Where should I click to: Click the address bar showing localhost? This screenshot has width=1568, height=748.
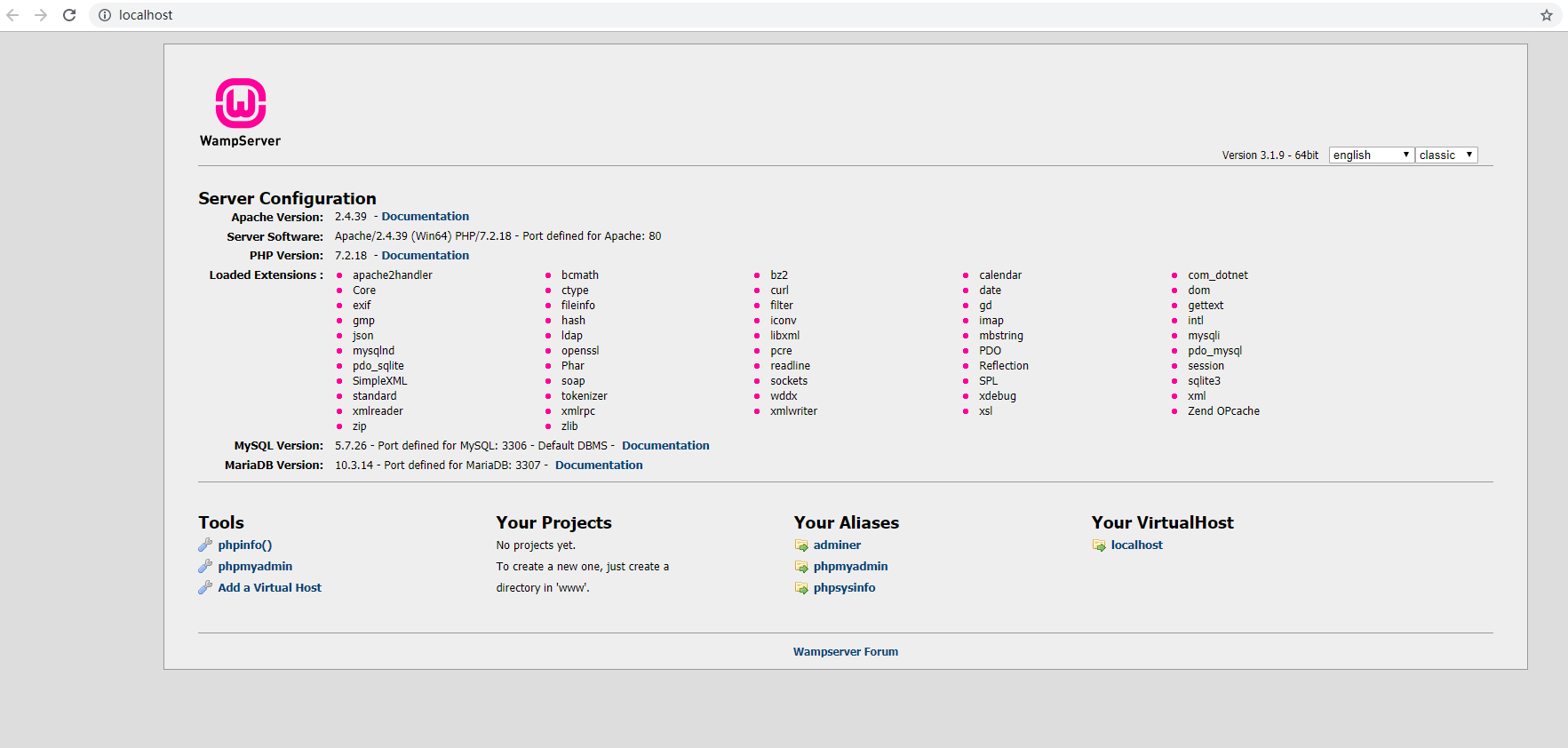pos(817,15)
